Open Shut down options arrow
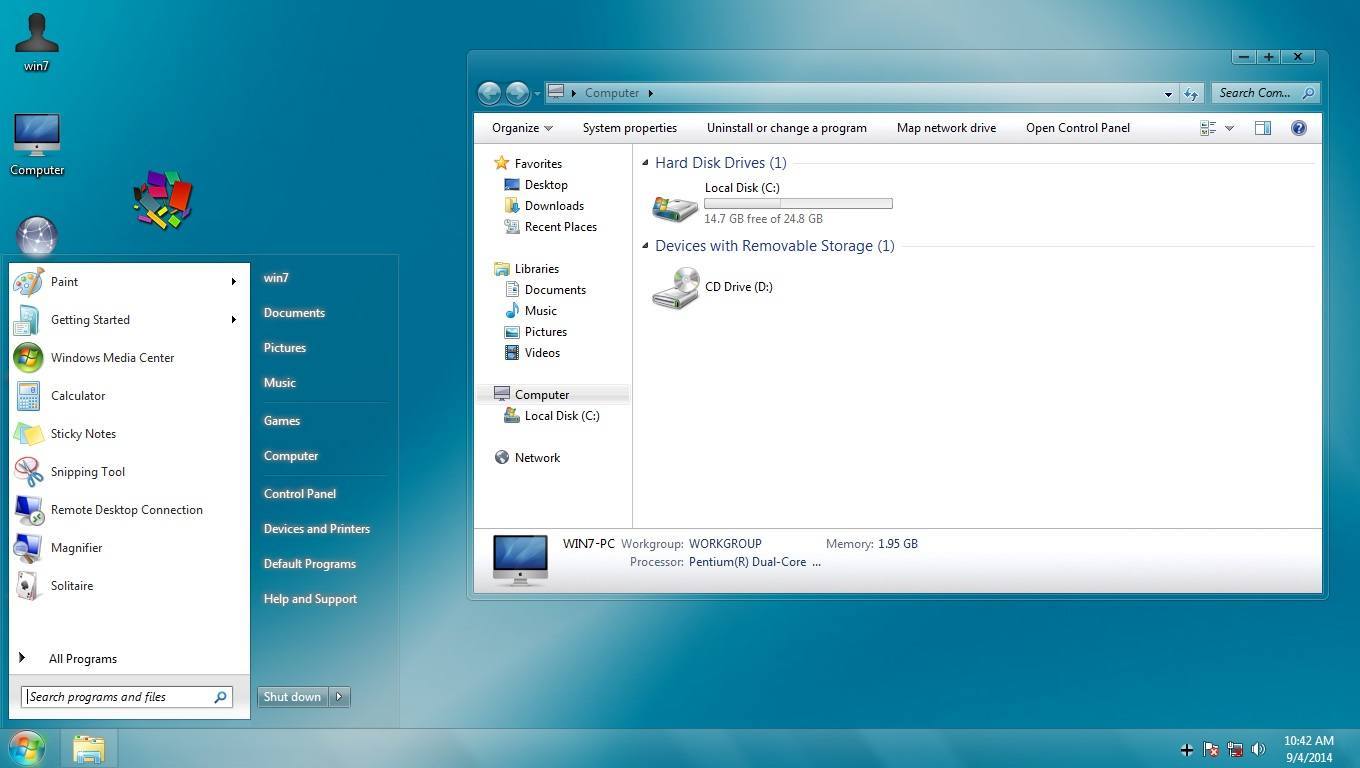Viewport: 1360px width, 768px height. (339, 697)
